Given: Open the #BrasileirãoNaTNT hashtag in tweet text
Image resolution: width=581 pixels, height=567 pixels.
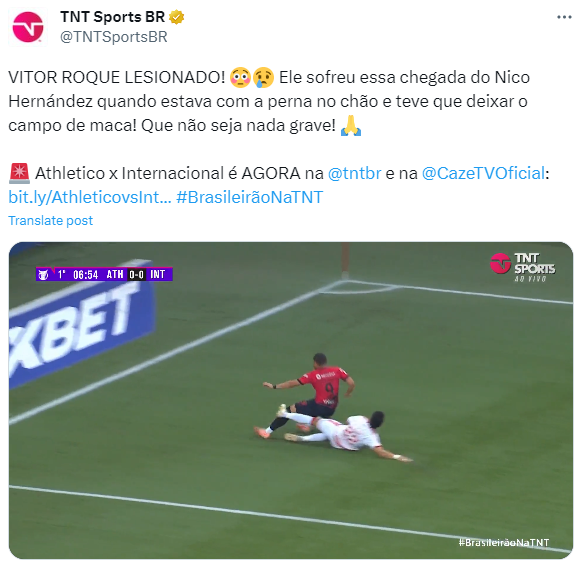Looking at the screenshot, I should coord(249,197).
